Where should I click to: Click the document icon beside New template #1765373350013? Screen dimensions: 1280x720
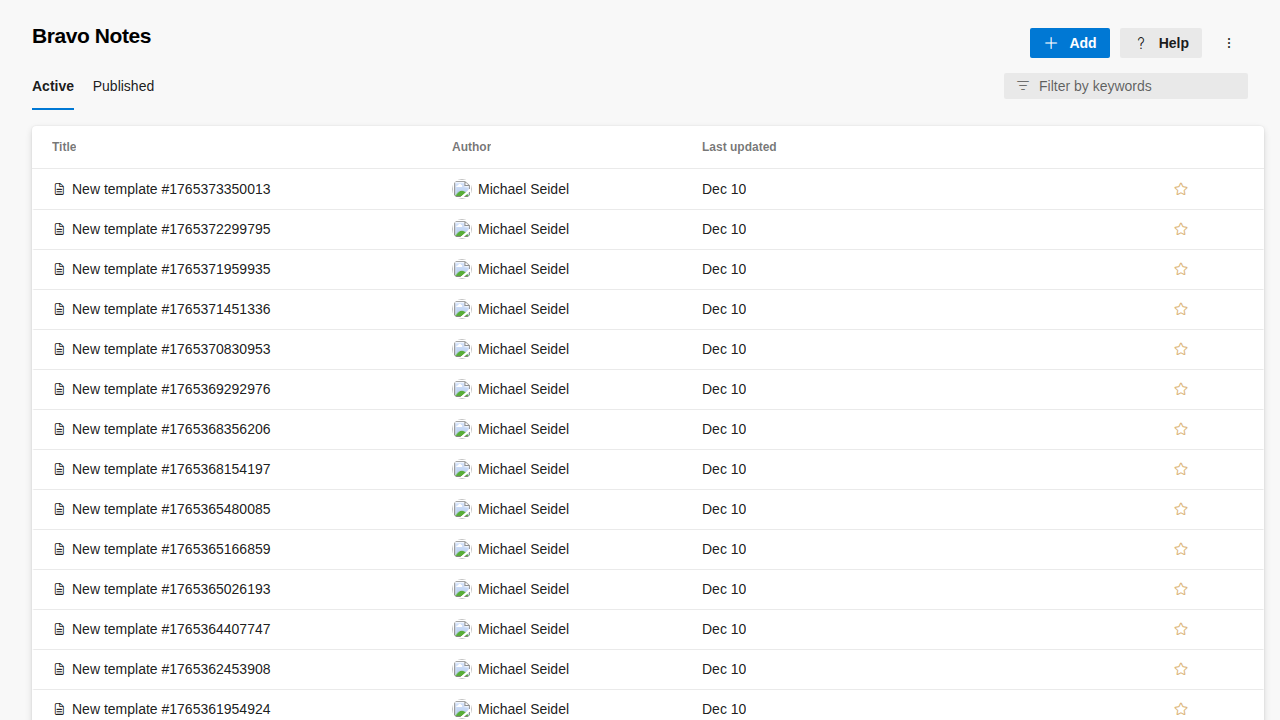click(x=59, y=188)
